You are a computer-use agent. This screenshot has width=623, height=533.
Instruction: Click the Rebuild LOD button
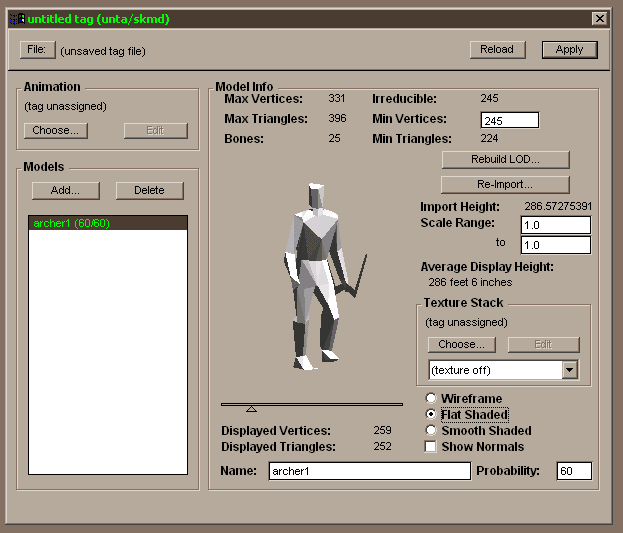(505, 159)
